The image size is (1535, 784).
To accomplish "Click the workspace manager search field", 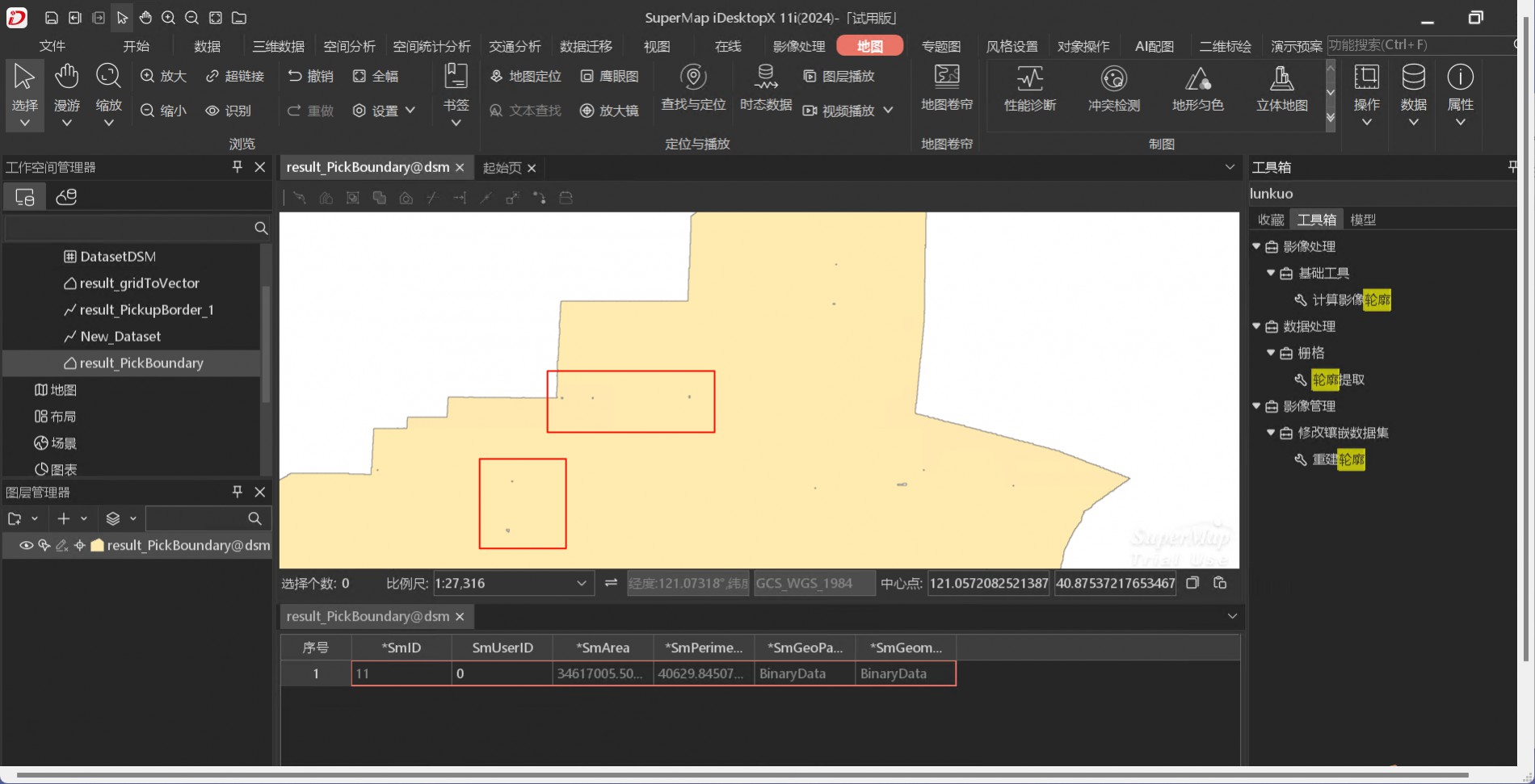I will point(128,228).
